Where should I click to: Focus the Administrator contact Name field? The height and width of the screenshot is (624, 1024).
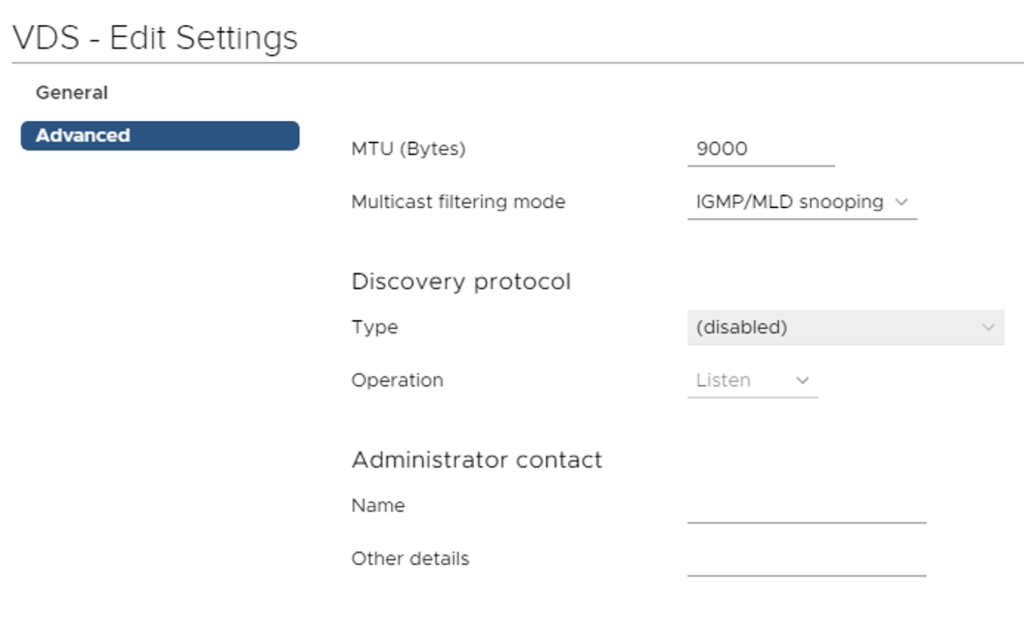coord(806,508)
